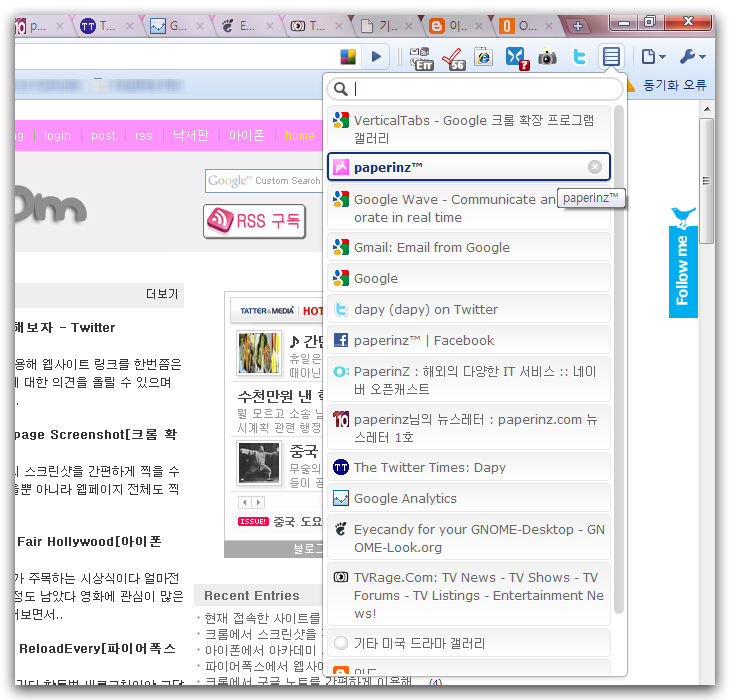The image size is (730, 700).
Task: Click the ISSUE! red badge in widget
Action: [x=253, y=521]
